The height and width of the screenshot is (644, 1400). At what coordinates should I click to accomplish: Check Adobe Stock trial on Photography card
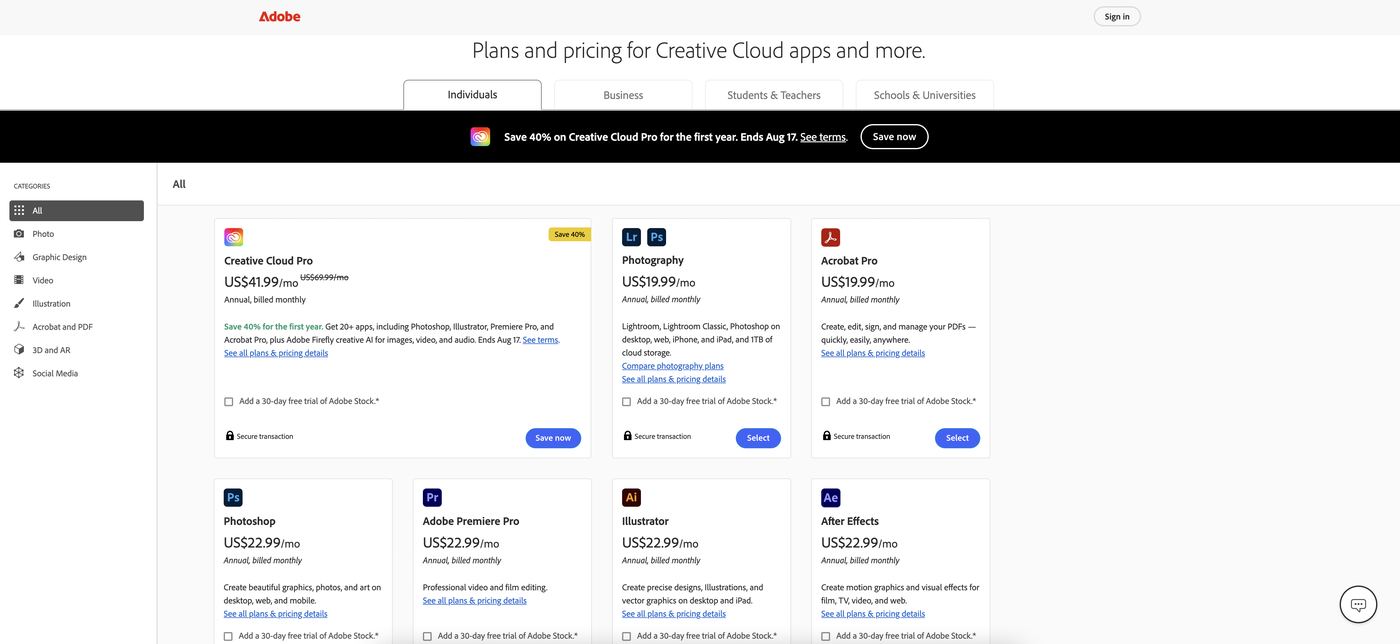(x=626, y=402)
